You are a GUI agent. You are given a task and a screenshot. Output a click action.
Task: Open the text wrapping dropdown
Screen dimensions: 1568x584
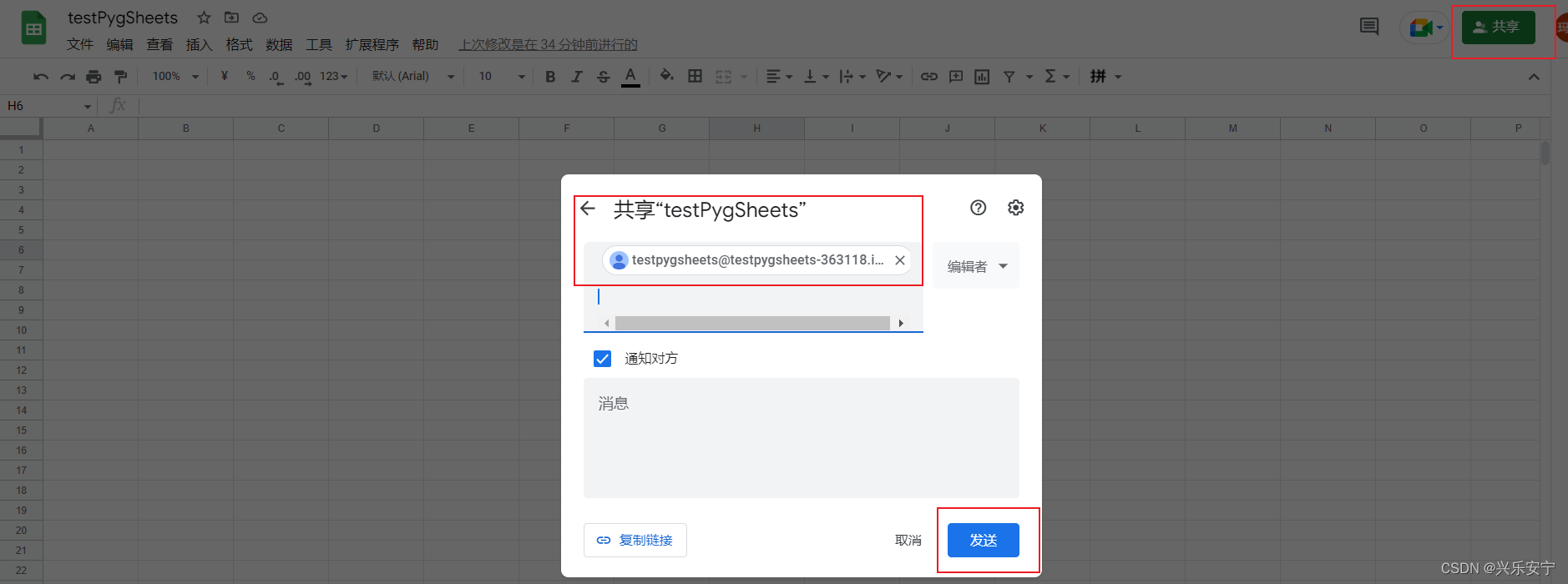pos(852,77)
